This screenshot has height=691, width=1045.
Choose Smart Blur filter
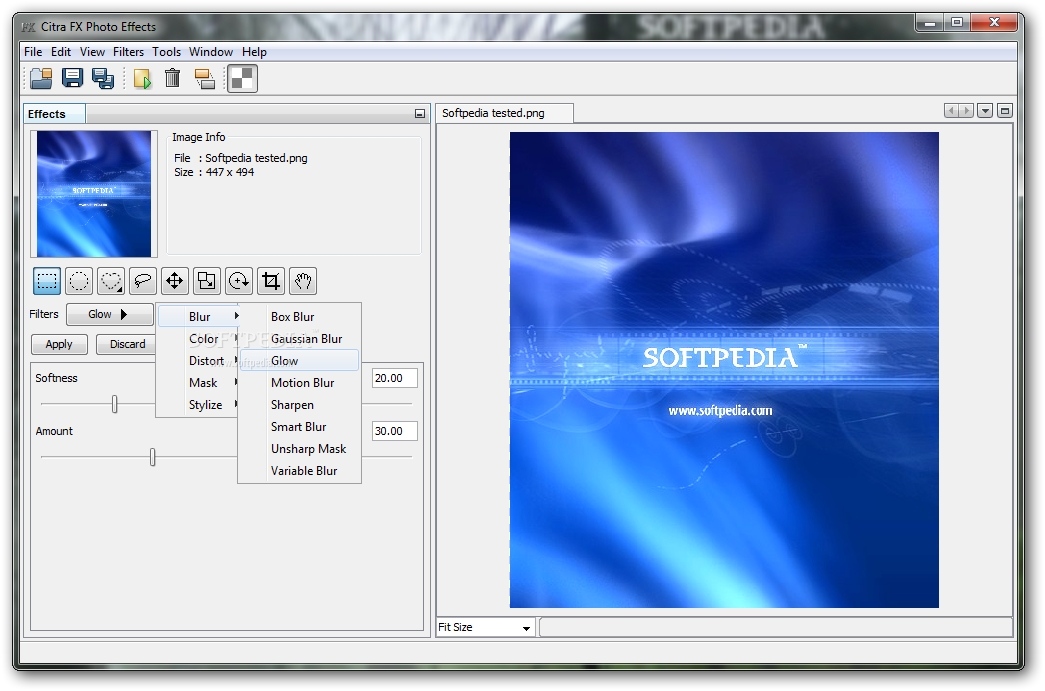point(299,426)
